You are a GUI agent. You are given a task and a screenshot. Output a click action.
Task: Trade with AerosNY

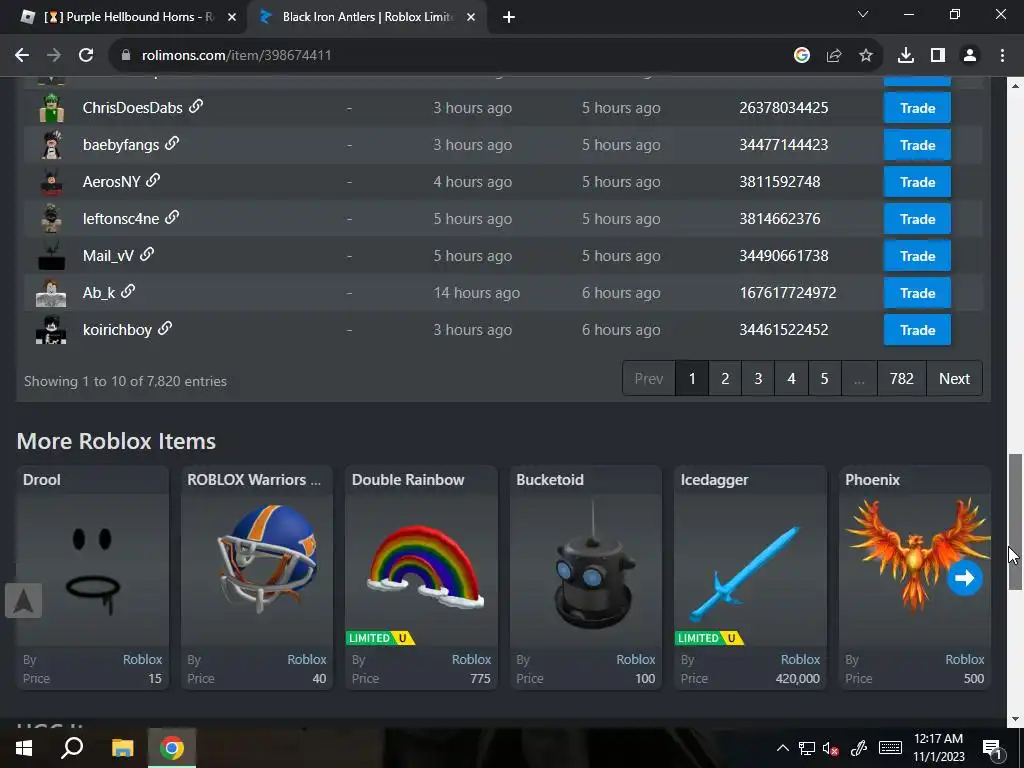click(x=917, y=182)
